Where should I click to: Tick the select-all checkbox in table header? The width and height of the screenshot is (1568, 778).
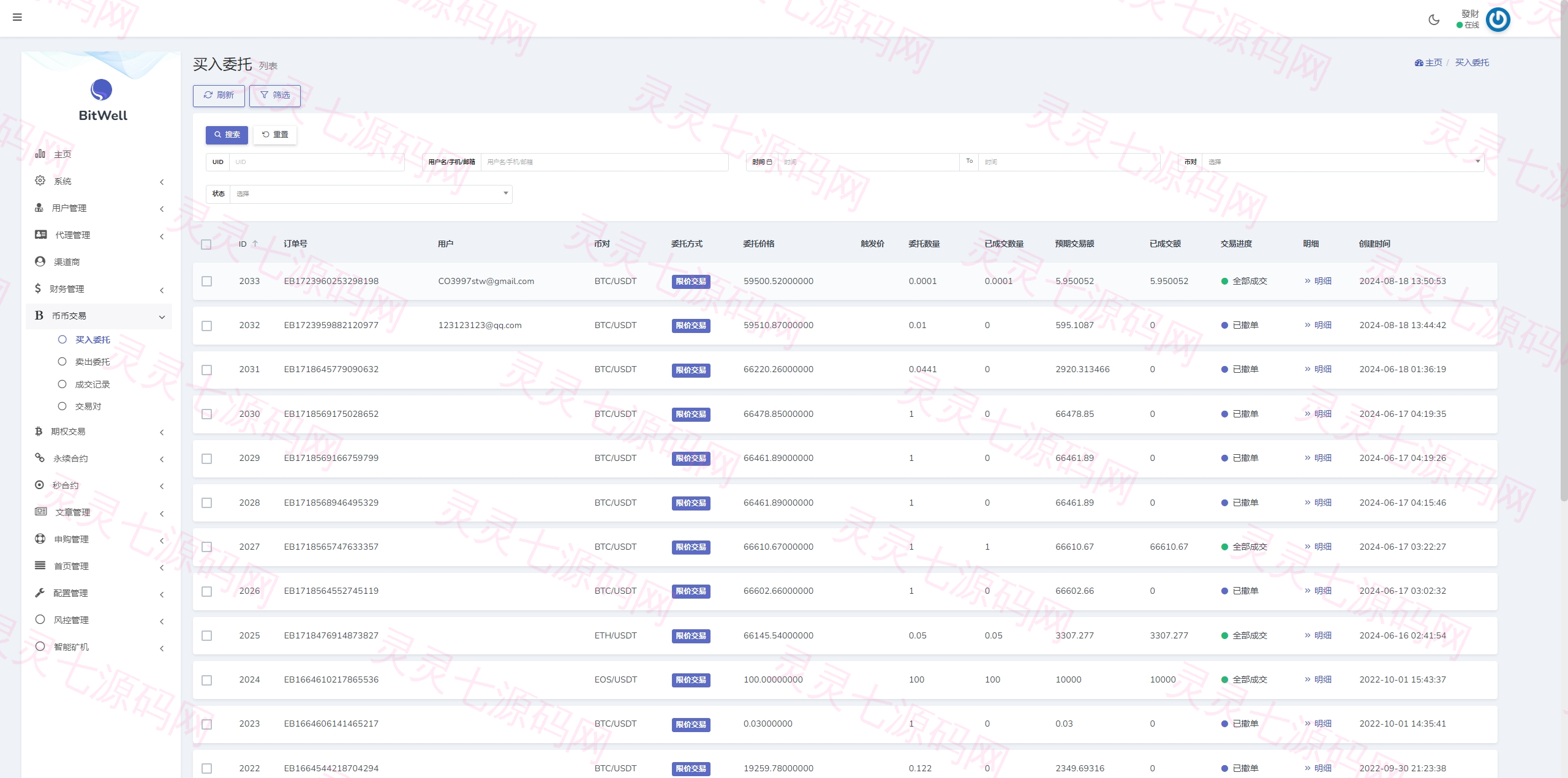pyautogui.click(x=206, y=244)
